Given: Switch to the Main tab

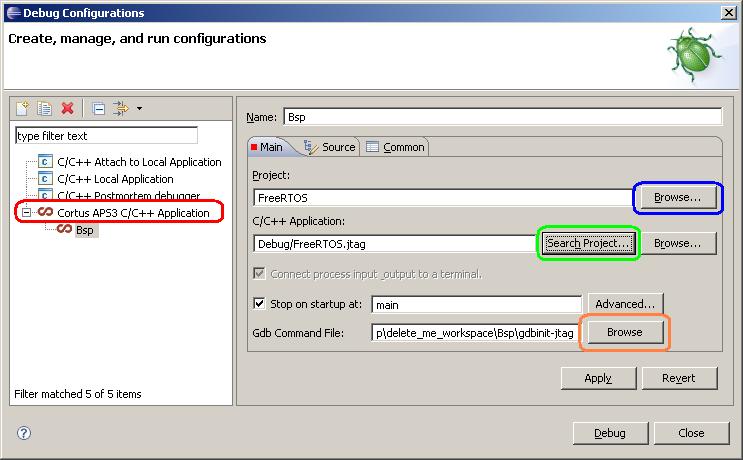Looking at the screenshot, I should pyautogui.click(x=267, y=147).
